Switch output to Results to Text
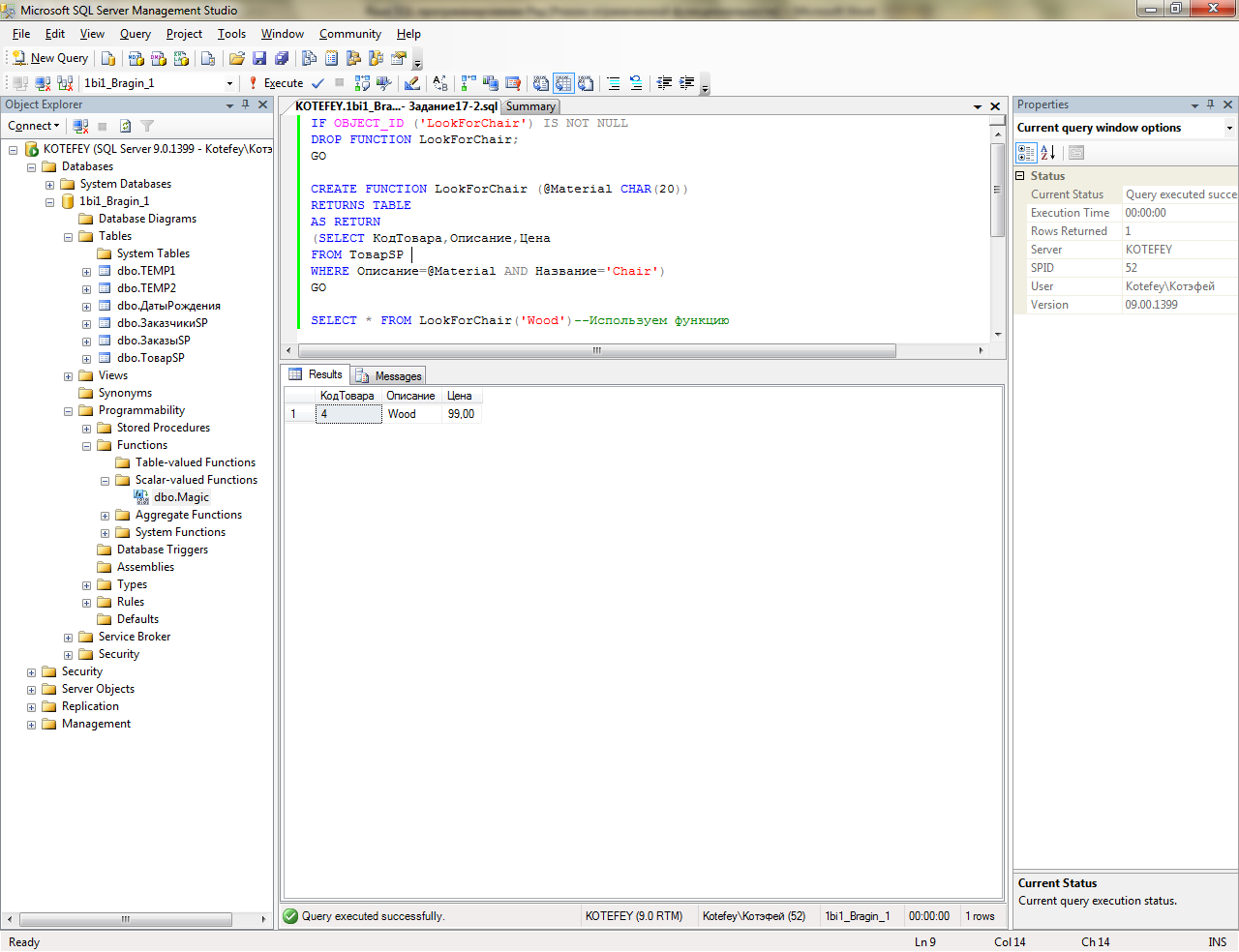The height and width of the screenshot is (952, 1239). [x=541, y=83]
